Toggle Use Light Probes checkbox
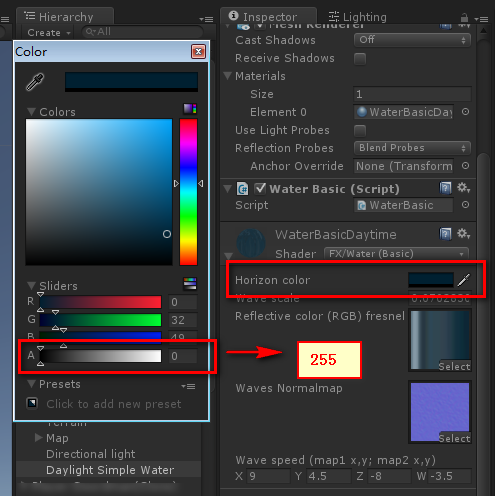 [360, 131]
